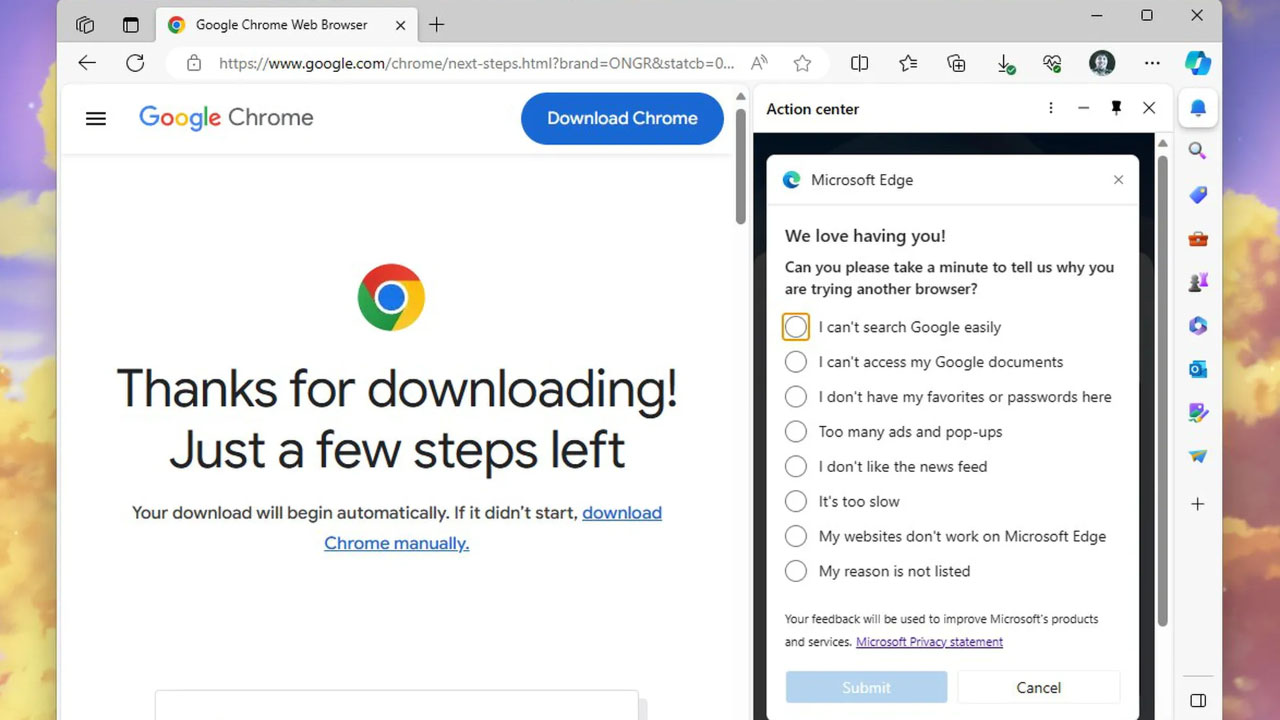The image size is (1280, 720).
Task: Open the Favorites list icon
Action: [x=908, y=63]
